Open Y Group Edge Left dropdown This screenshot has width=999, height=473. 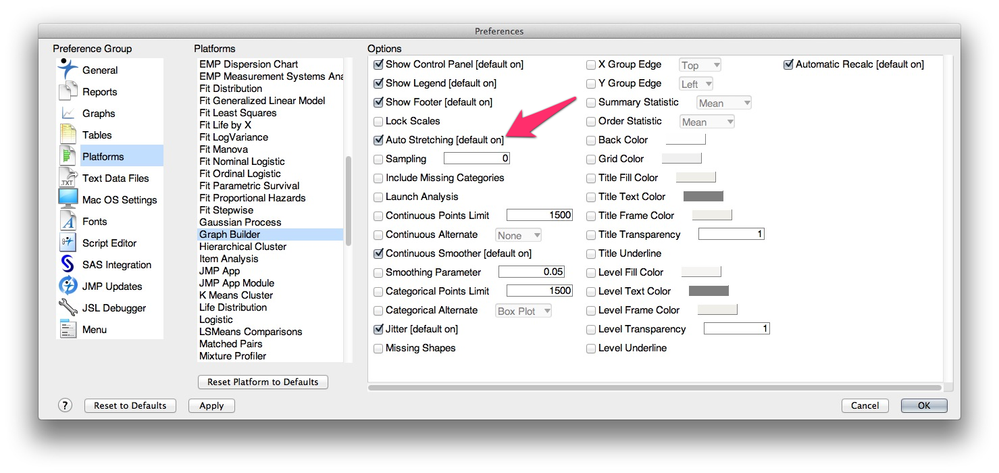[696, 84]
